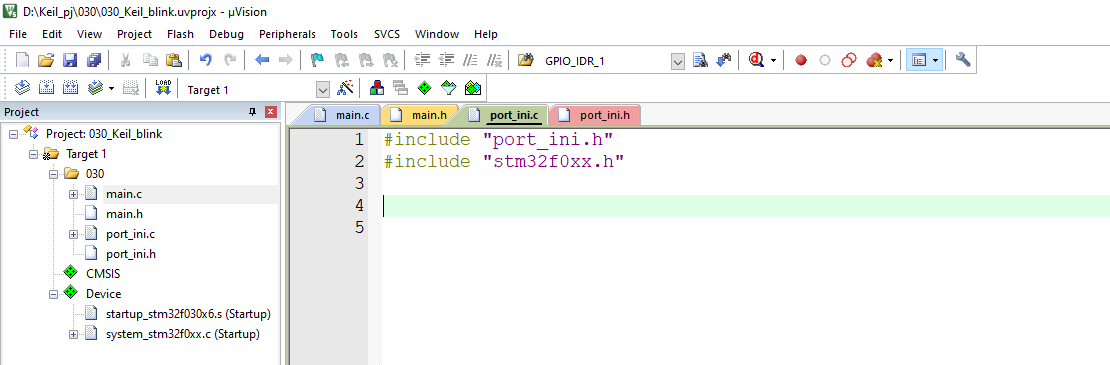Viewport: 1110px width, 365px height.
Task: Select main.h in the project tree
Action: (124, 214)
